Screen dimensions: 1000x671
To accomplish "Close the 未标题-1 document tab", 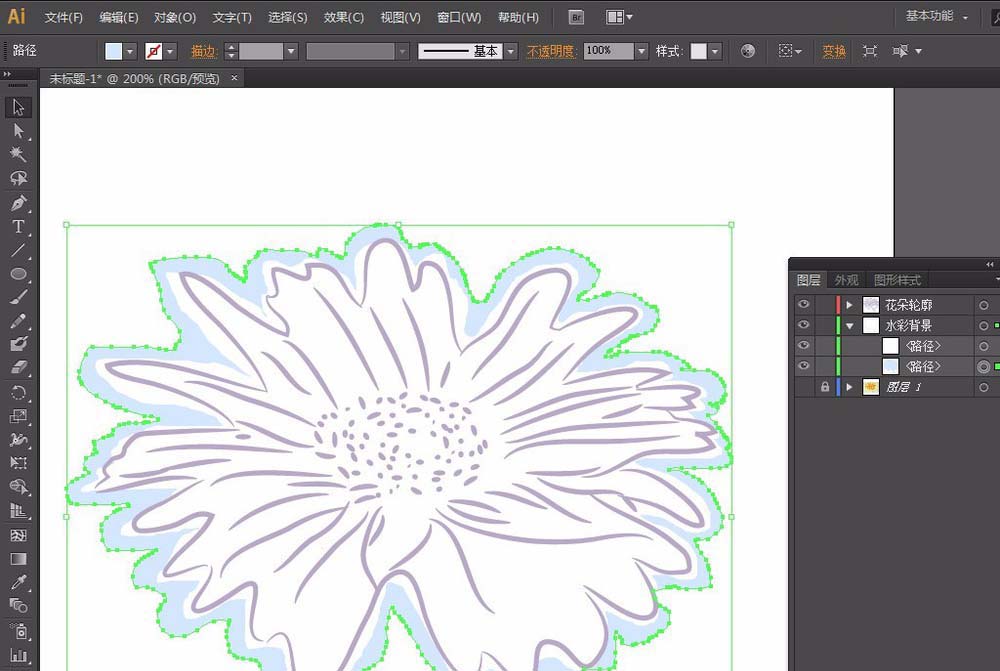I will click(234, 78).
